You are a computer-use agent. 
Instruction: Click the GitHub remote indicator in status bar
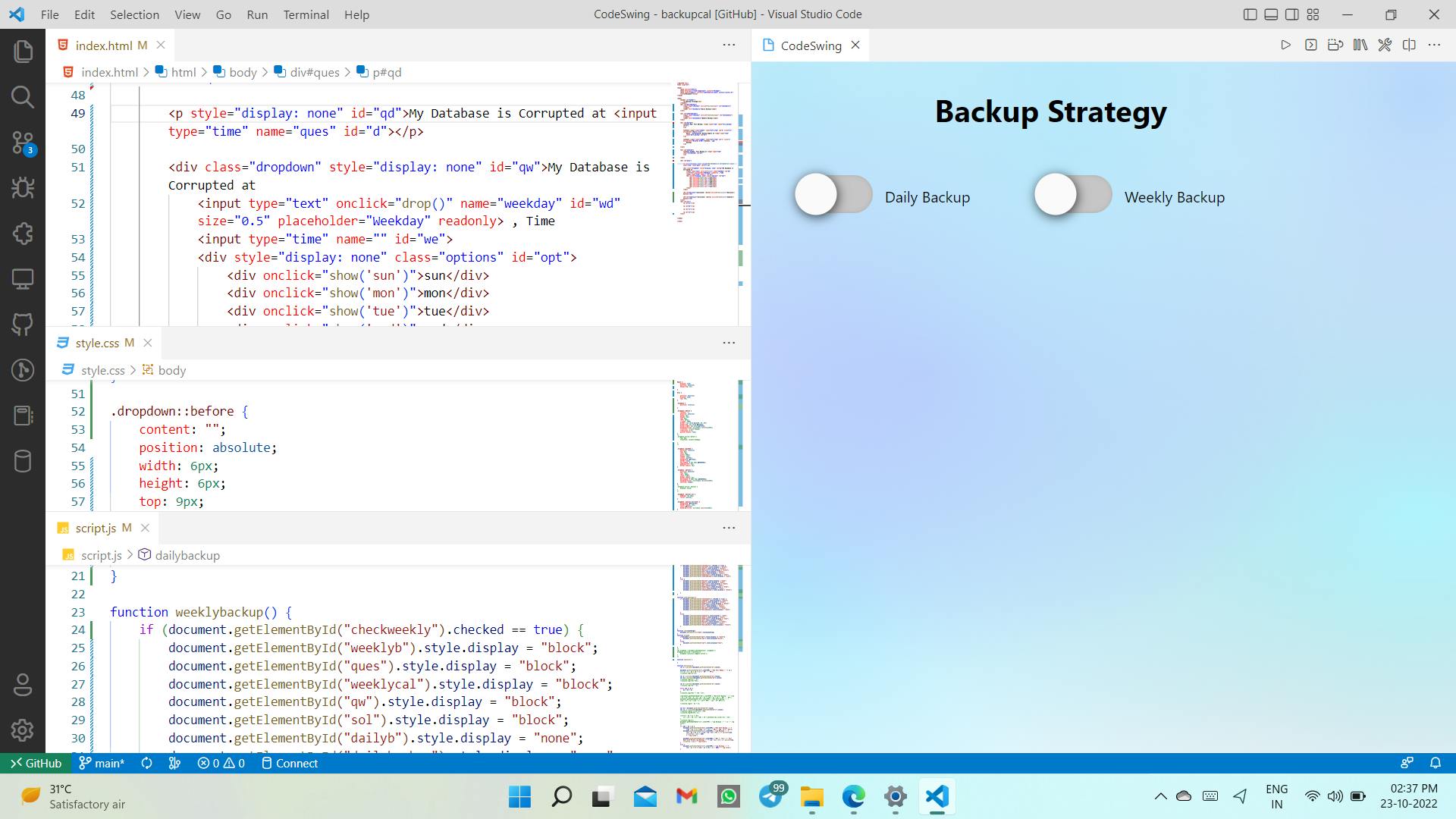(36, 764)
